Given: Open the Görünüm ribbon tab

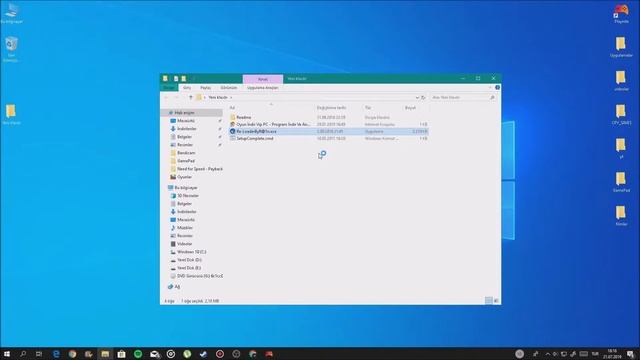Looking at the screenshot, I should (229, 88).
